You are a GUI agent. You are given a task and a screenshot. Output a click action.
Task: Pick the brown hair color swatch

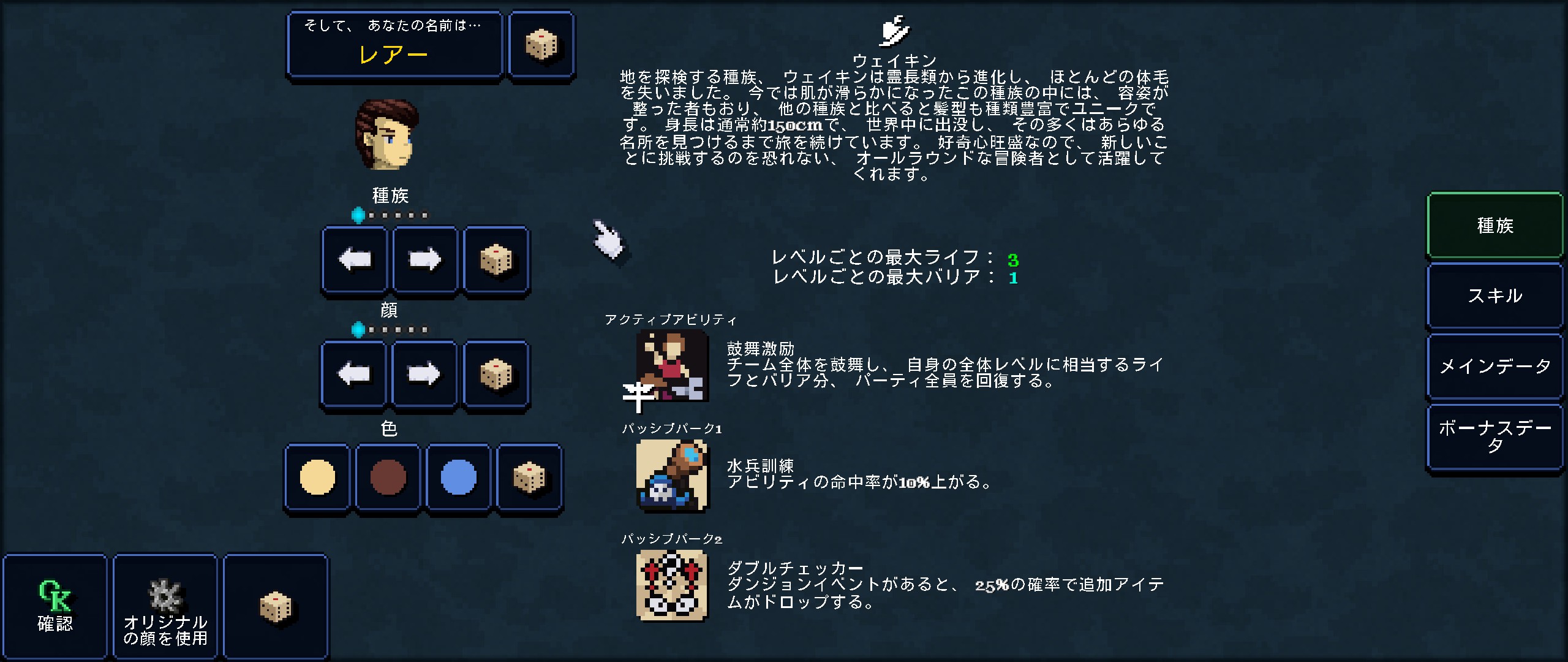click(x=388, y=477)
